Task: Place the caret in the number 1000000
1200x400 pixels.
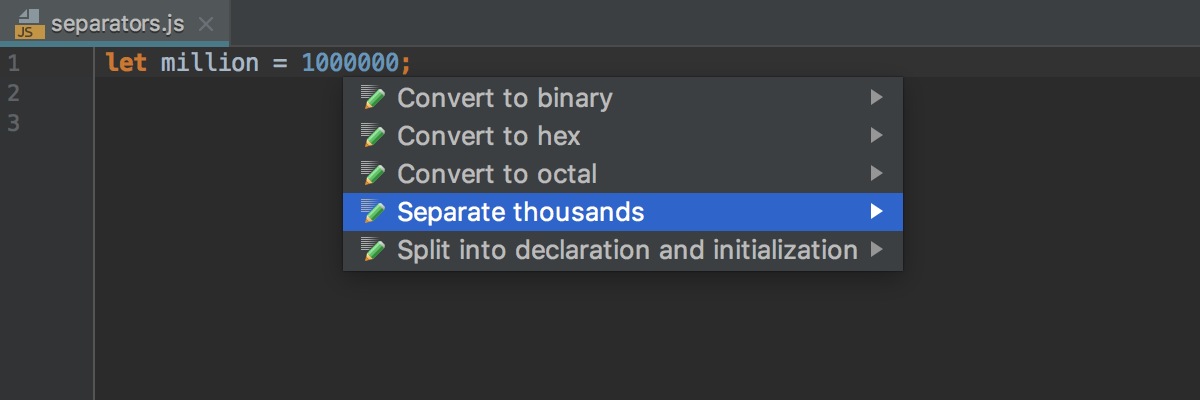Action: [x=350, y=63]
